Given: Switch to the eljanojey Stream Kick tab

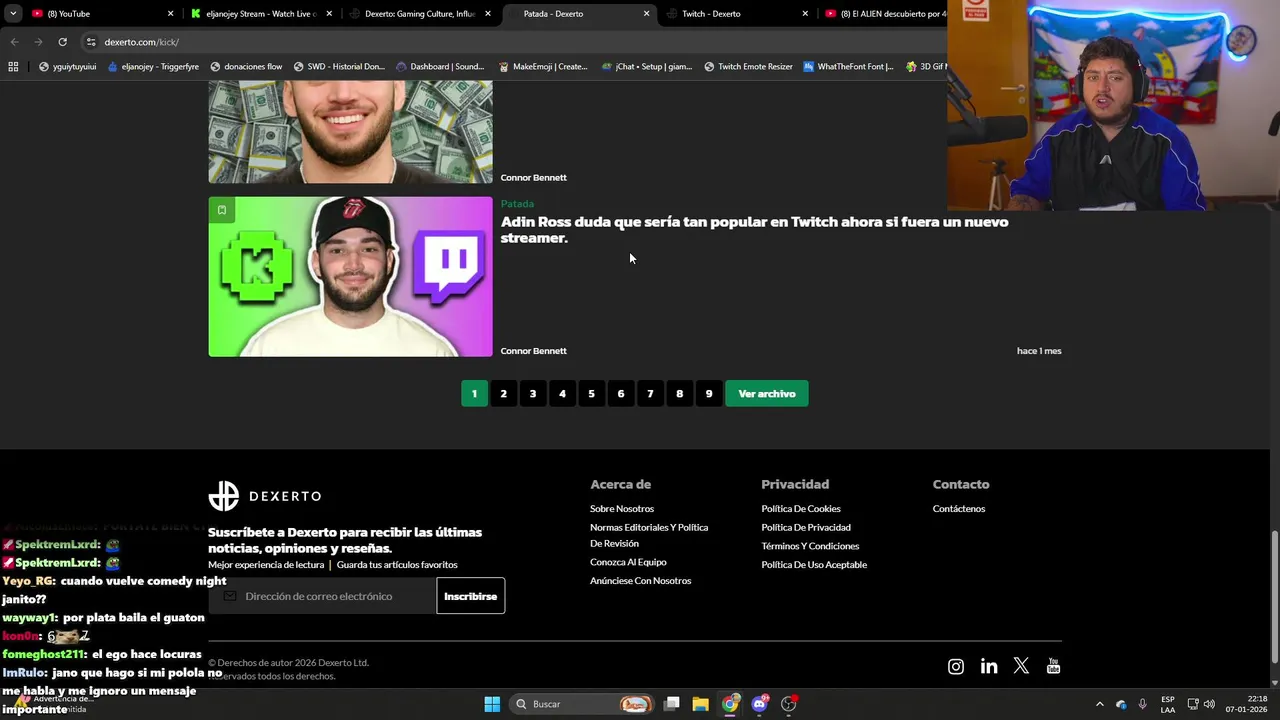Looking at the screenshot, I should pyautogui.click(x=260, y=14).
